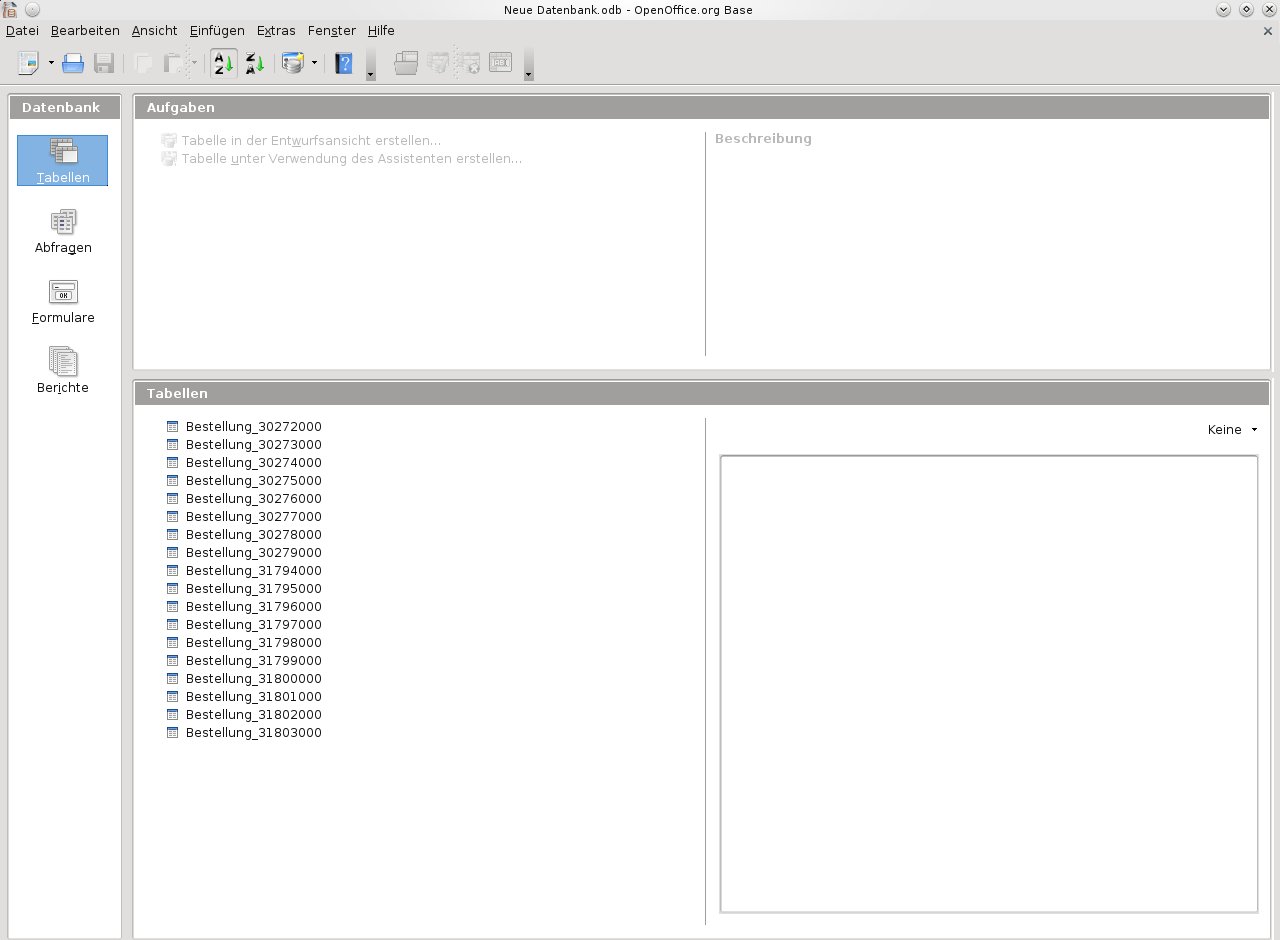Image resolution: width=1280 pixels, height=940 pixels.
Task: Open the Einfügen menu
Action: [x=217, y=31]
